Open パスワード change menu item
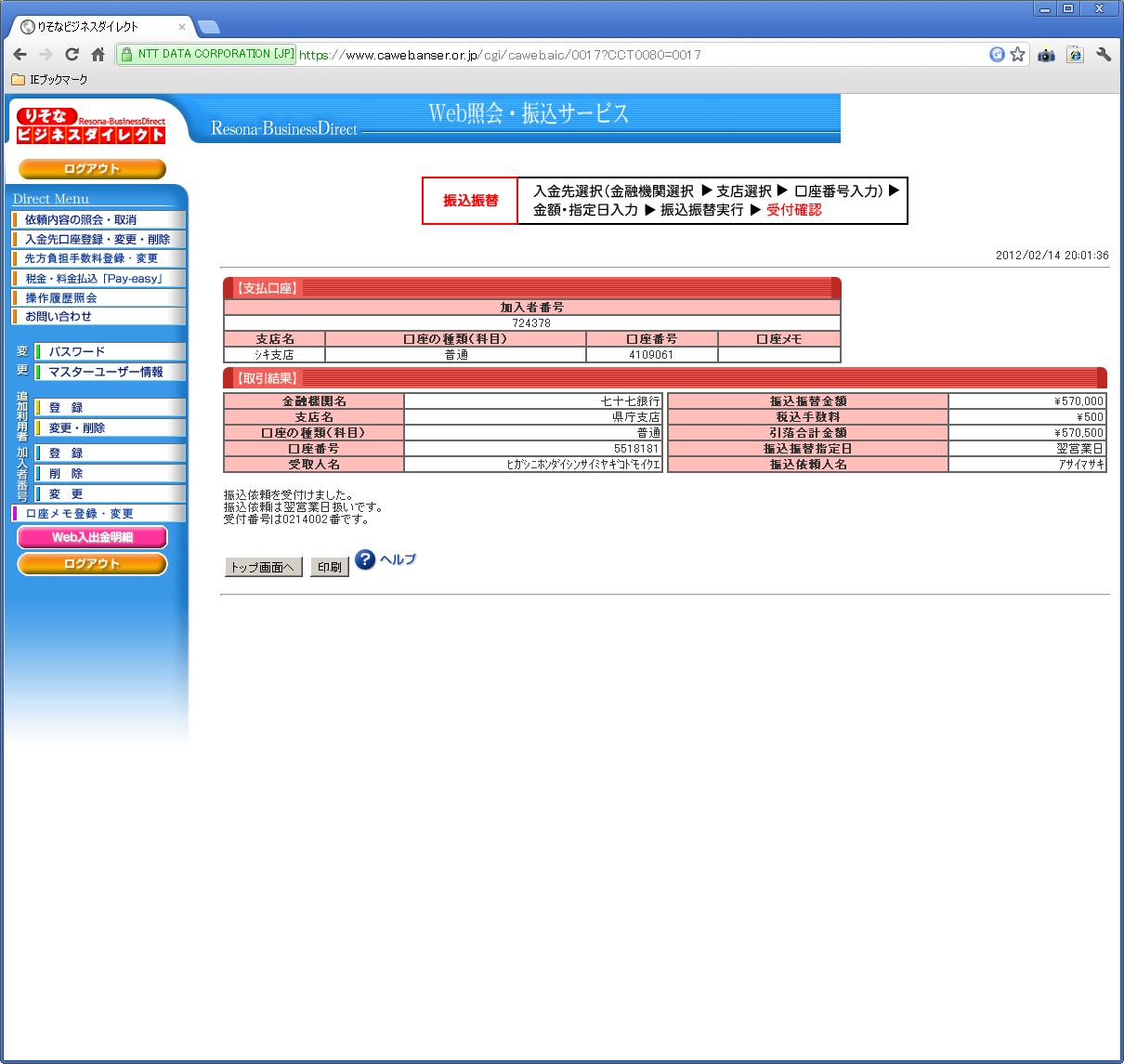Image resolution: width=1124 pixels, height=1064 pixels. pyautogui.click(x=110, y=352)
